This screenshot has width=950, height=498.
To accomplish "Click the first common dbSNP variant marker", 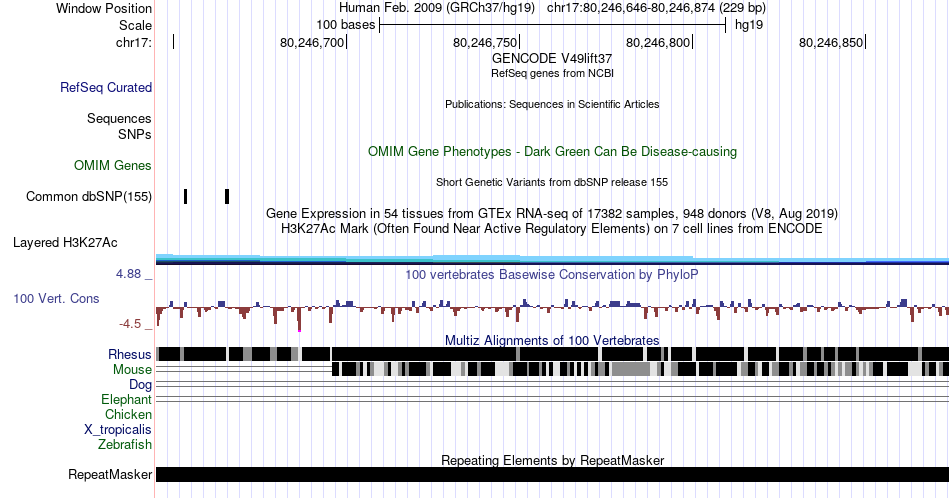I will 185,196.
